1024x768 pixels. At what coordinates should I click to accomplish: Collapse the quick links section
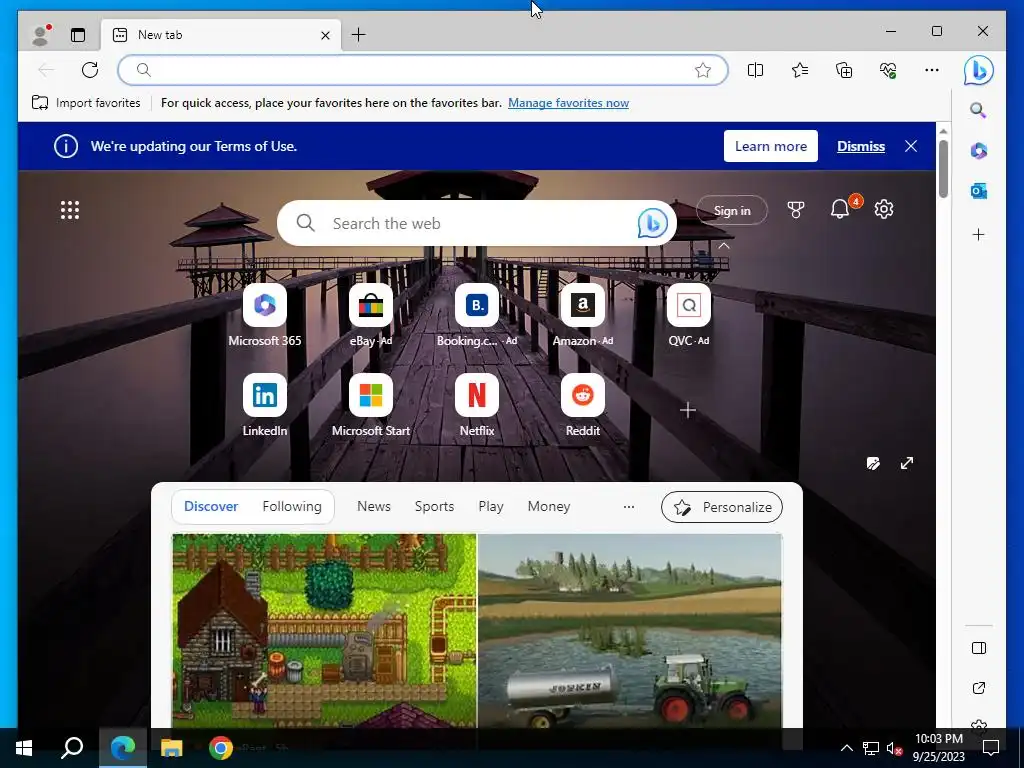click(724, 246)
